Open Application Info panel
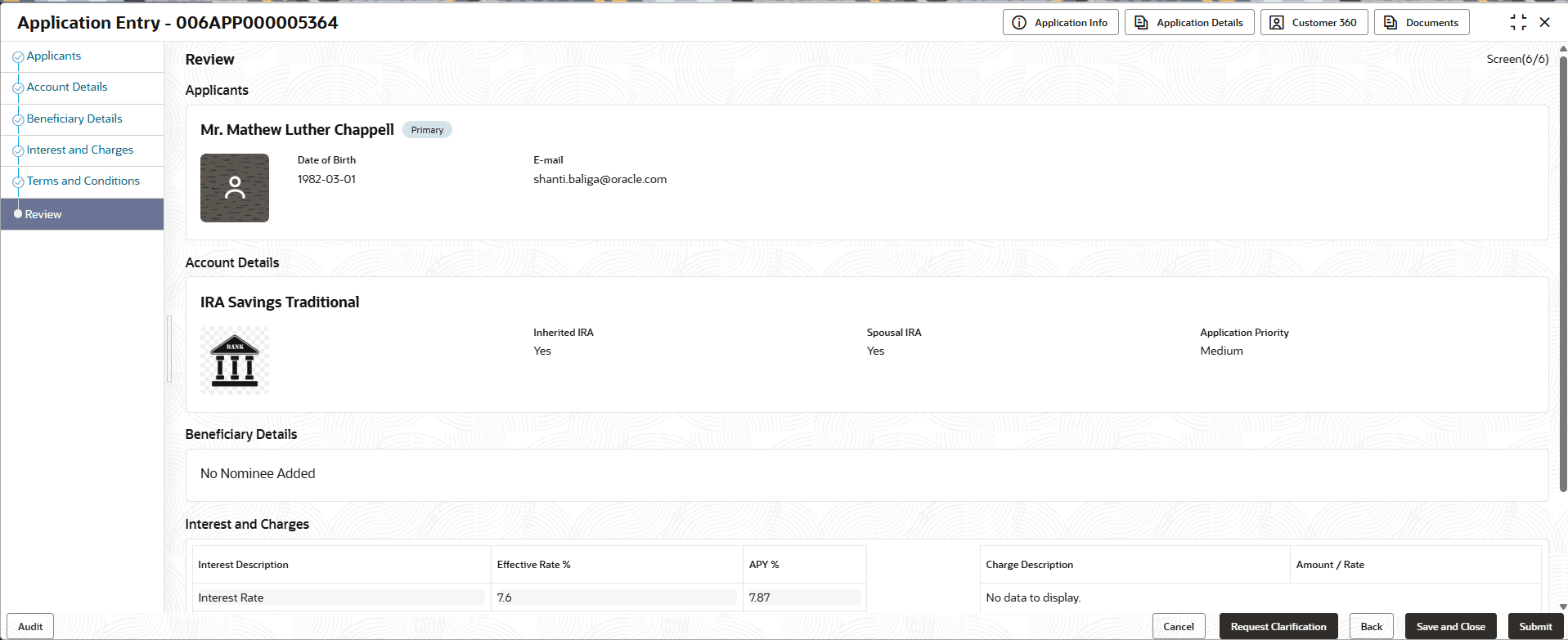 tap(1060, 23)
